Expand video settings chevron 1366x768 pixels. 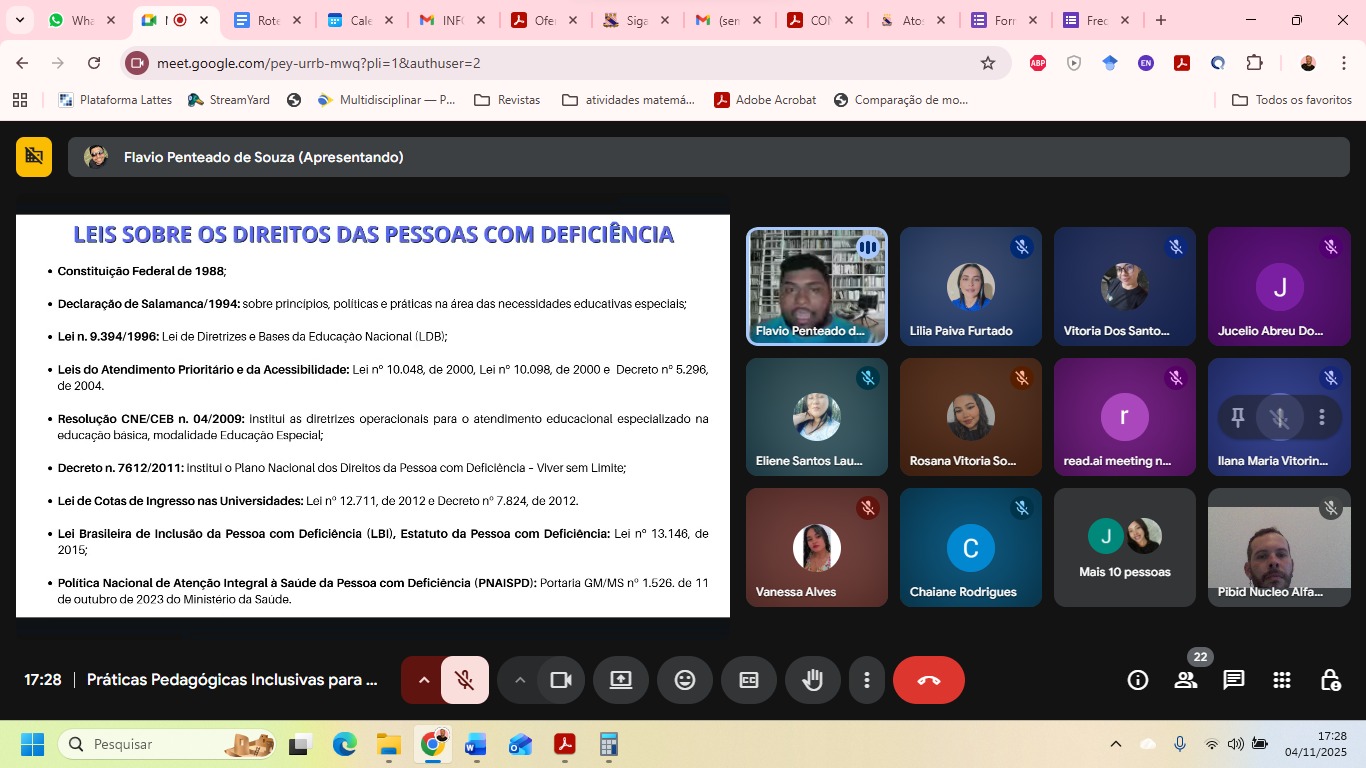[x=519, y=680]
